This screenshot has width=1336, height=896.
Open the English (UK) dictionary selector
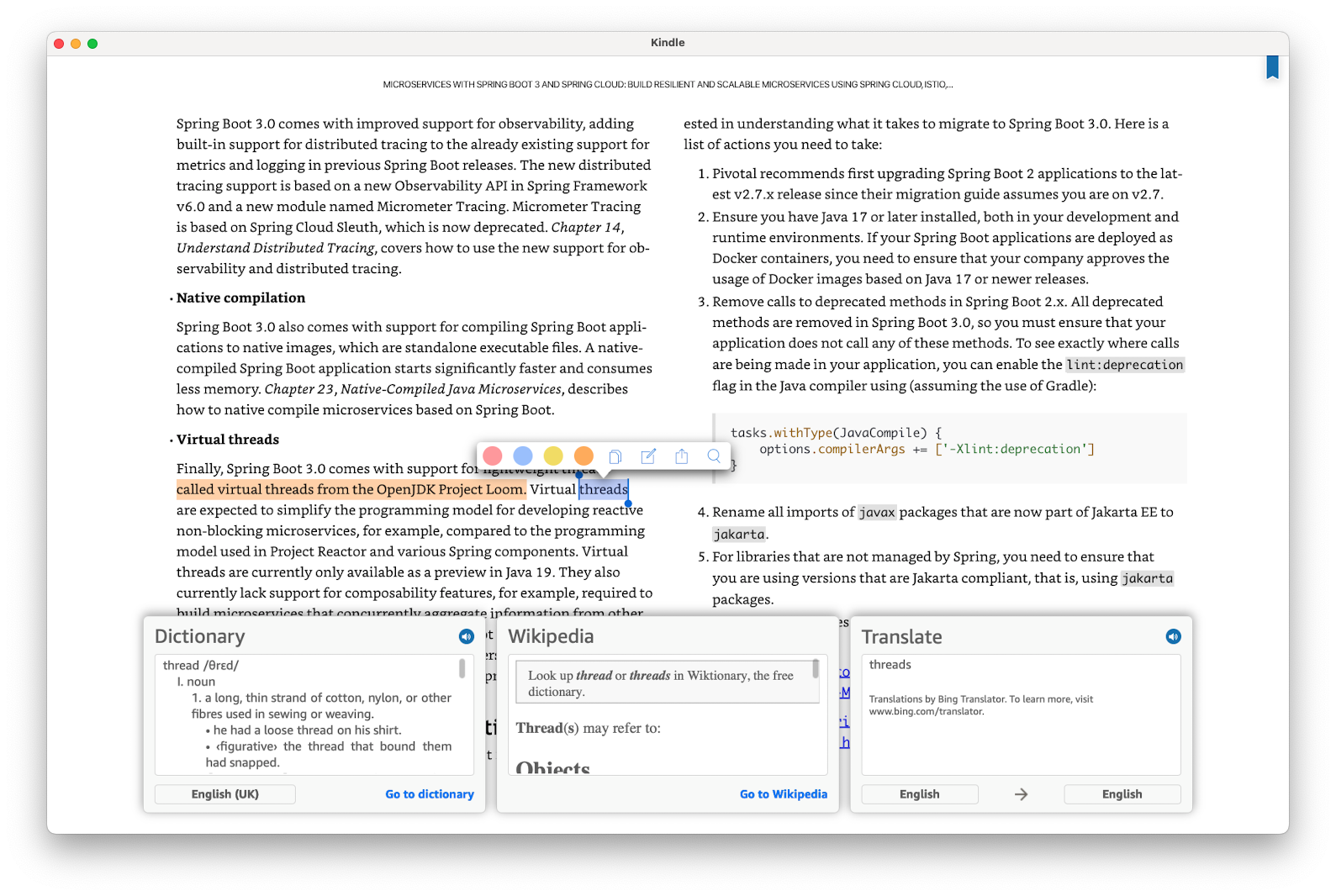coord(225,794)
